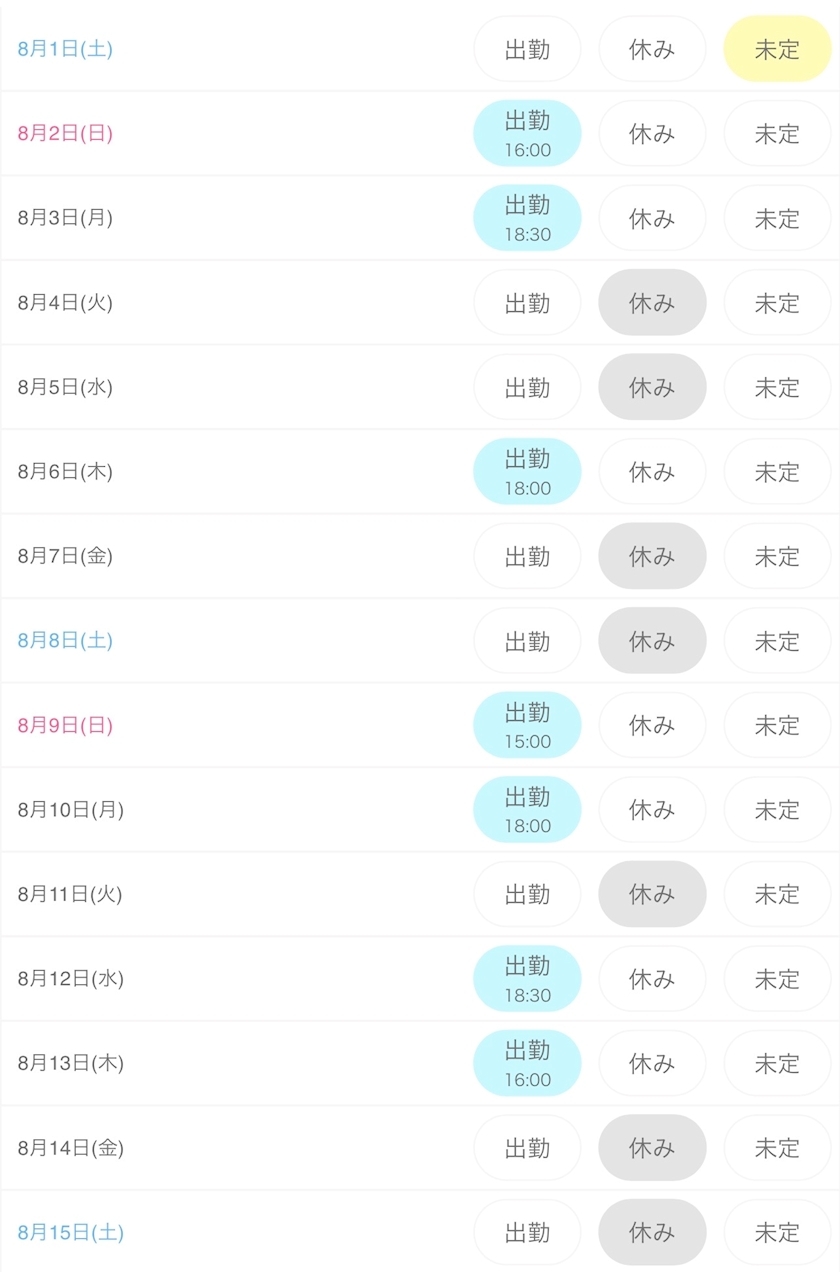Set 8月10日(月) to 未定
The image size is (840, 1272).
(x=777, y=809)
